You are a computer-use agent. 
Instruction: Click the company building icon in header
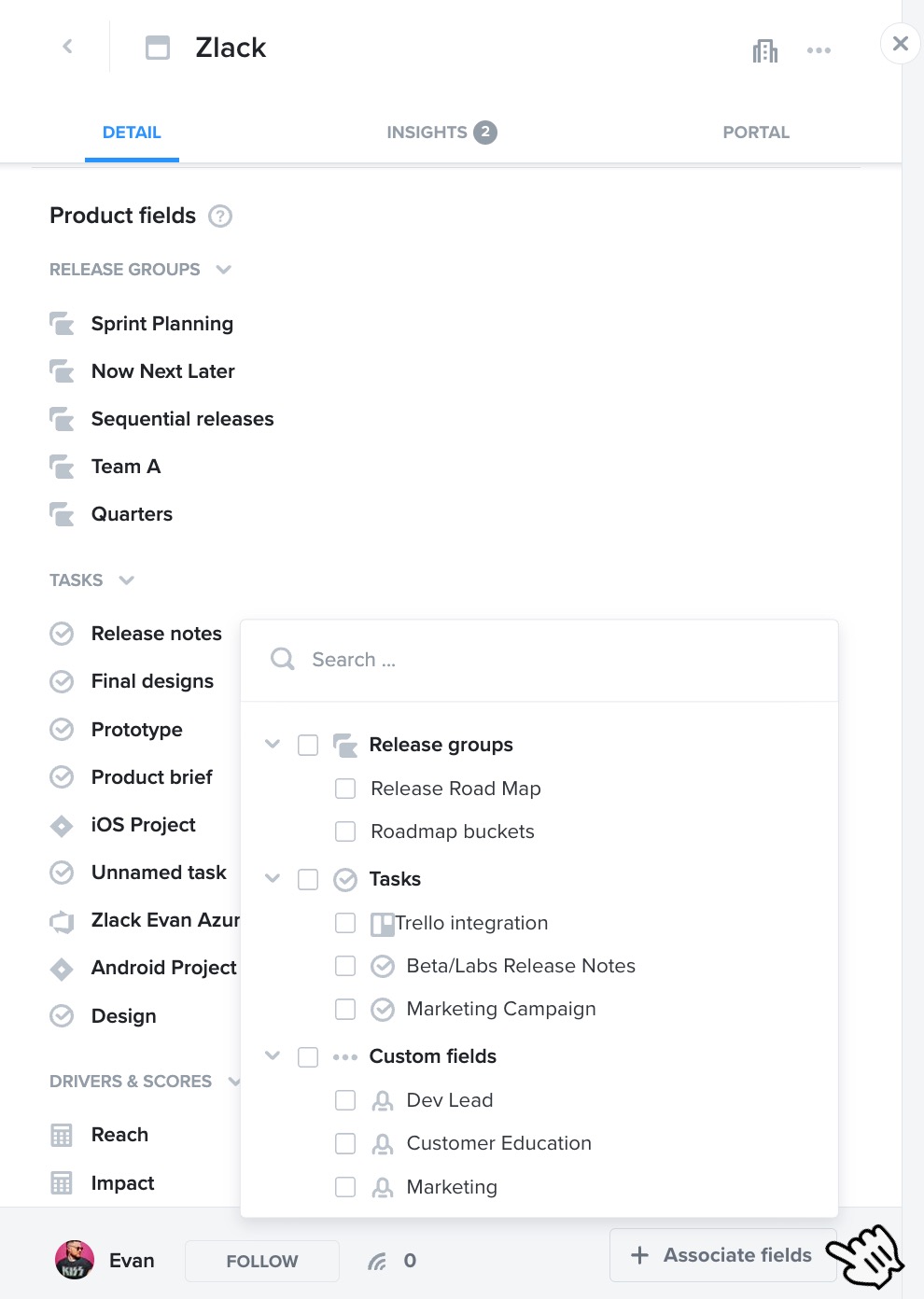coord(765,50)
